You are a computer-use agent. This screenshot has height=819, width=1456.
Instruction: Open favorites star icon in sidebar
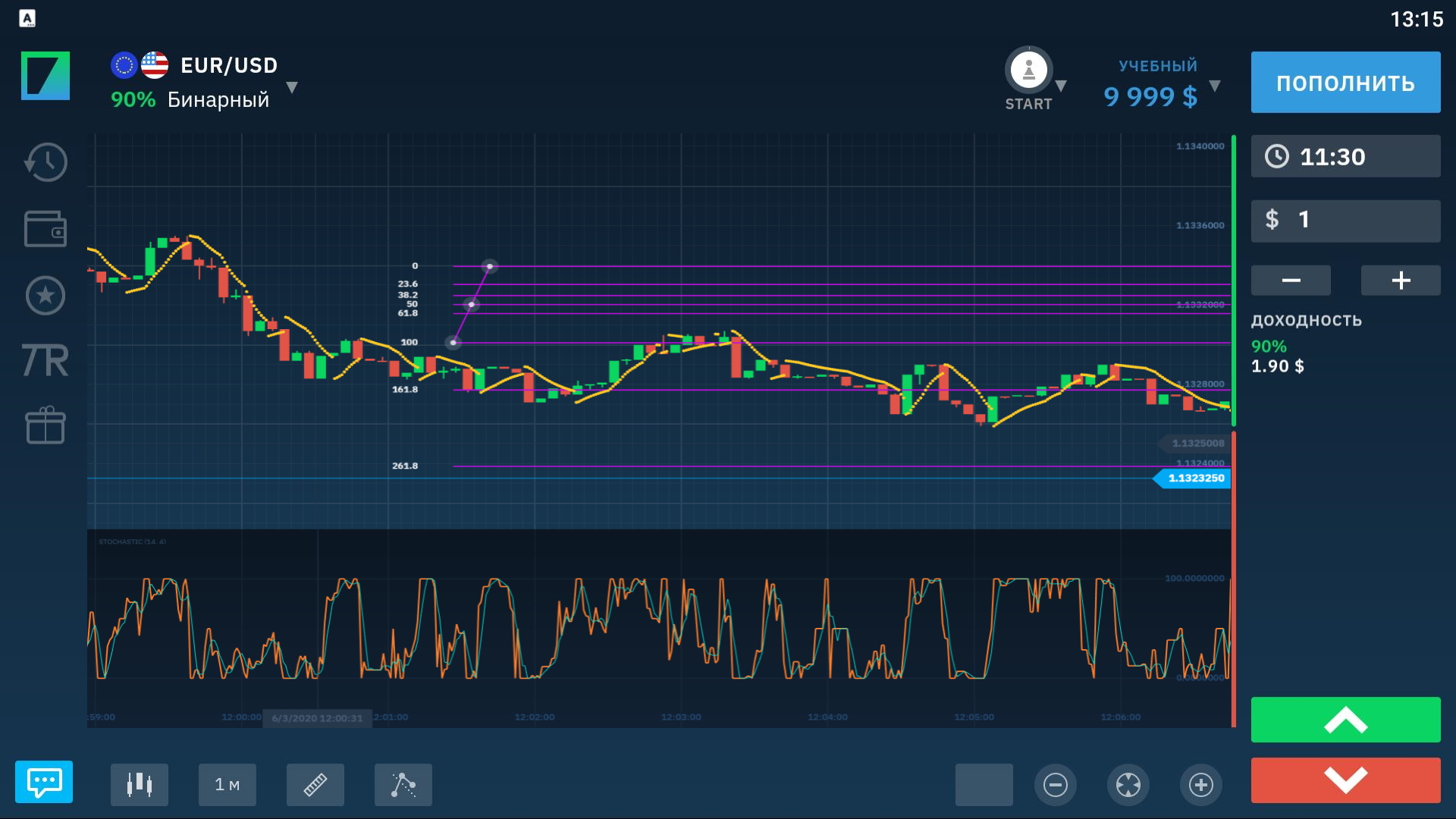tap(45, 295)
